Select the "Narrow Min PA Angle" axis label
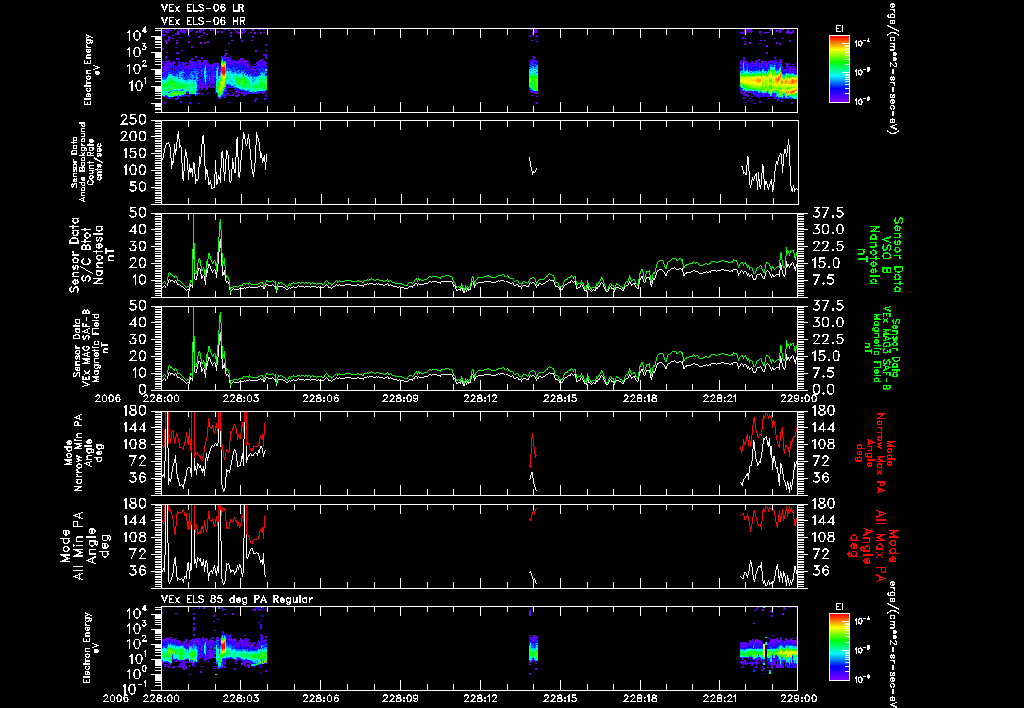This screenshot has height=708, width=1024. pyautogui.click(x=82, y=452)
